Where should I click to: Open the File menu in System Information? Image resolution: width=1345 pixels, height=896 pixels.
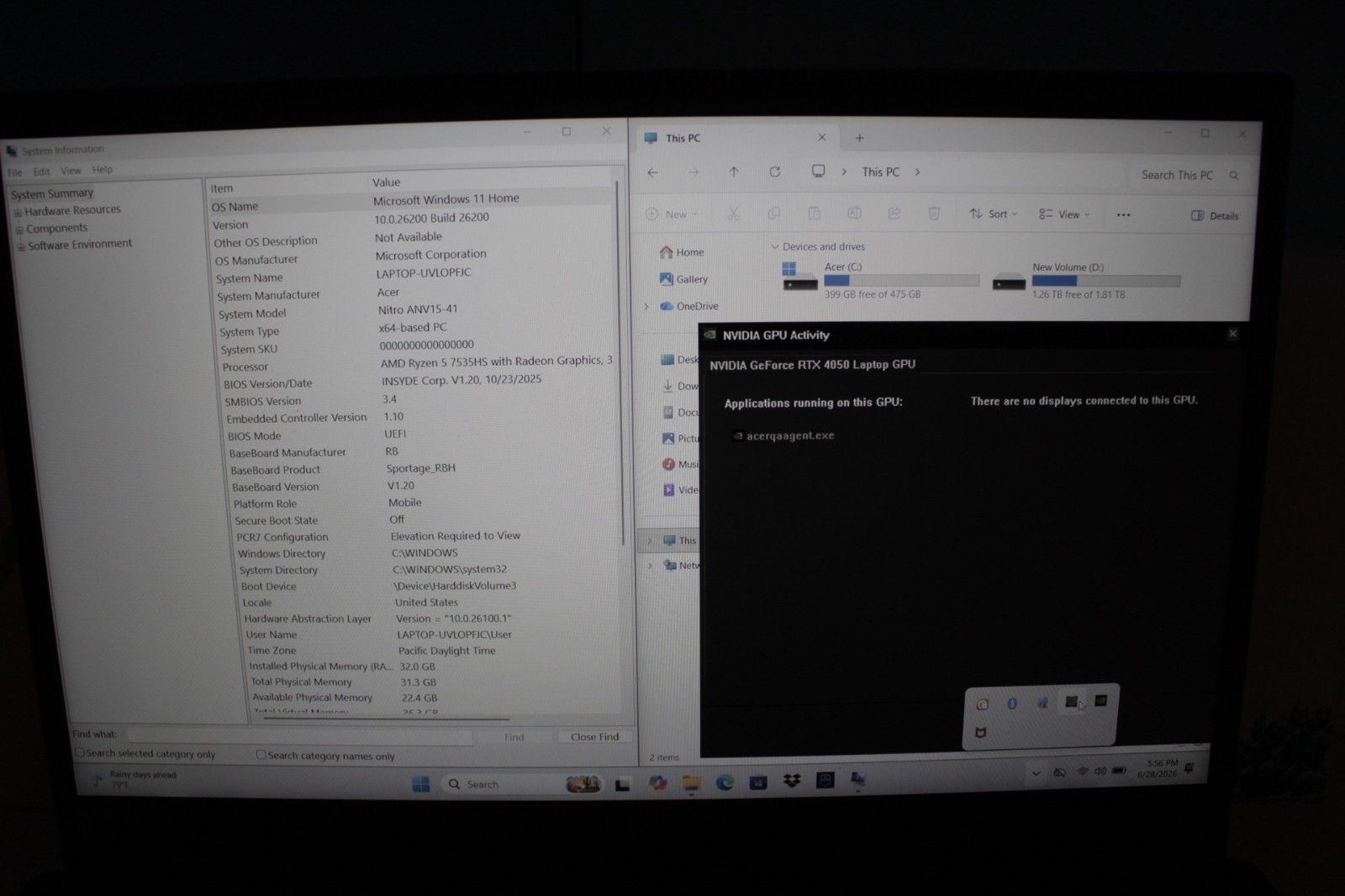15,172
